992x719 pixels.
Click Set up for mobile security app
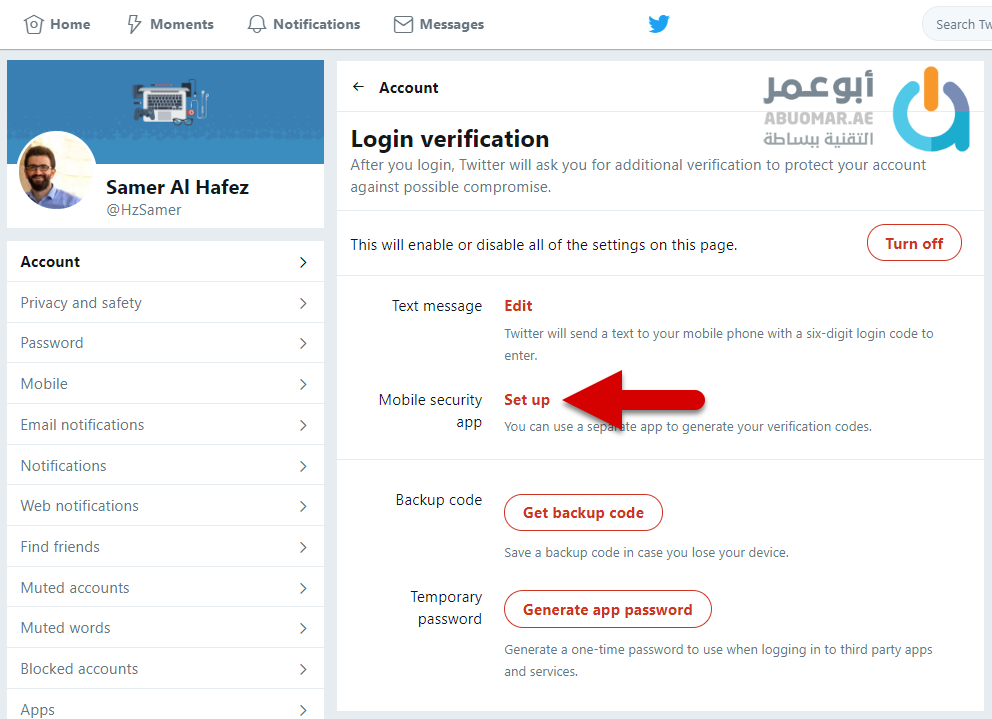pyautogui.click(x=527, y=400)
